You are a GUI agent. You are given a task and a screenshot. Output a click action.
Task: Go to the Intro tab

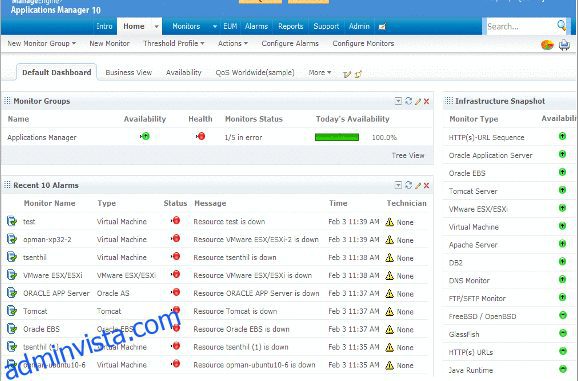coord(104,27)
